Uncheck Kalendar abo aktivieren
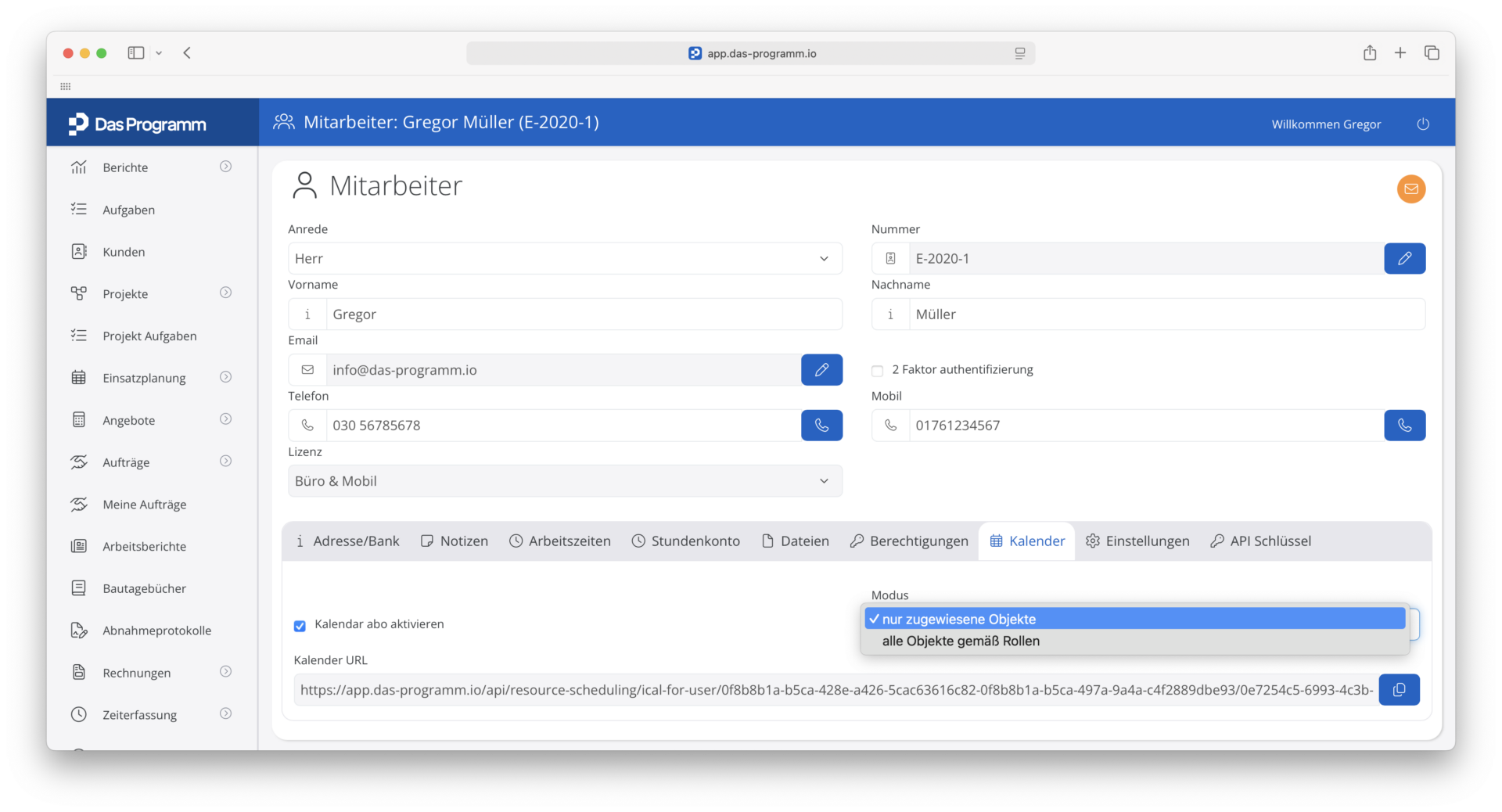The height and width of the screenshot is (812, 1502). tap(300, 626)
